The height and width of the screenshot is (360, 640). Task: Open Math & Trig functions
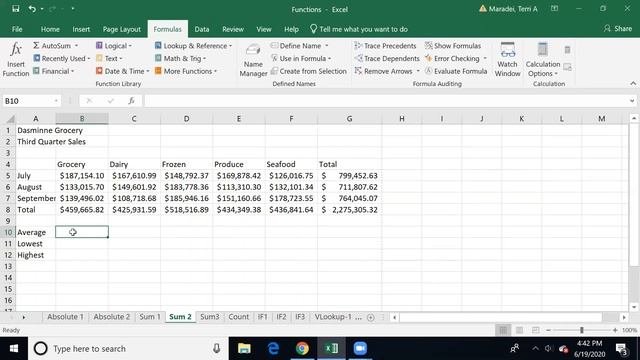(x=180, y=58)
